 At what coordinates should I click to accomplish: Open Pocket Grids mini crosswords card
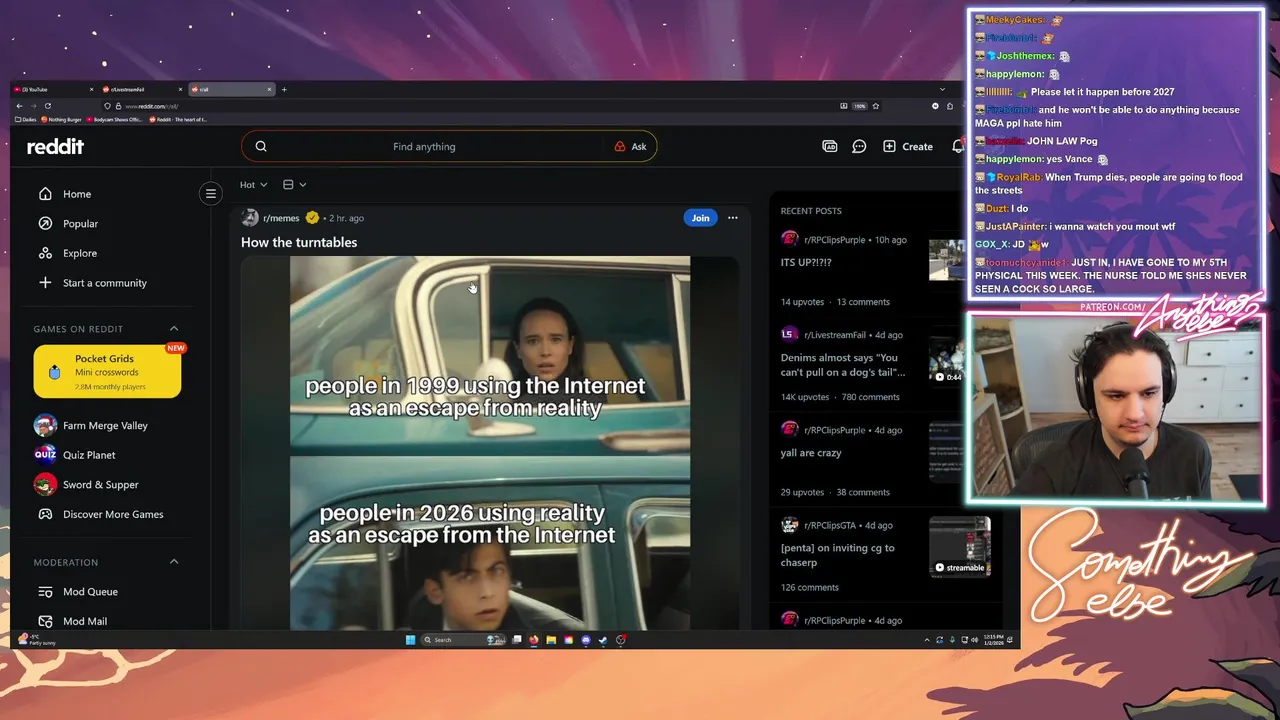tap(107, 371)
